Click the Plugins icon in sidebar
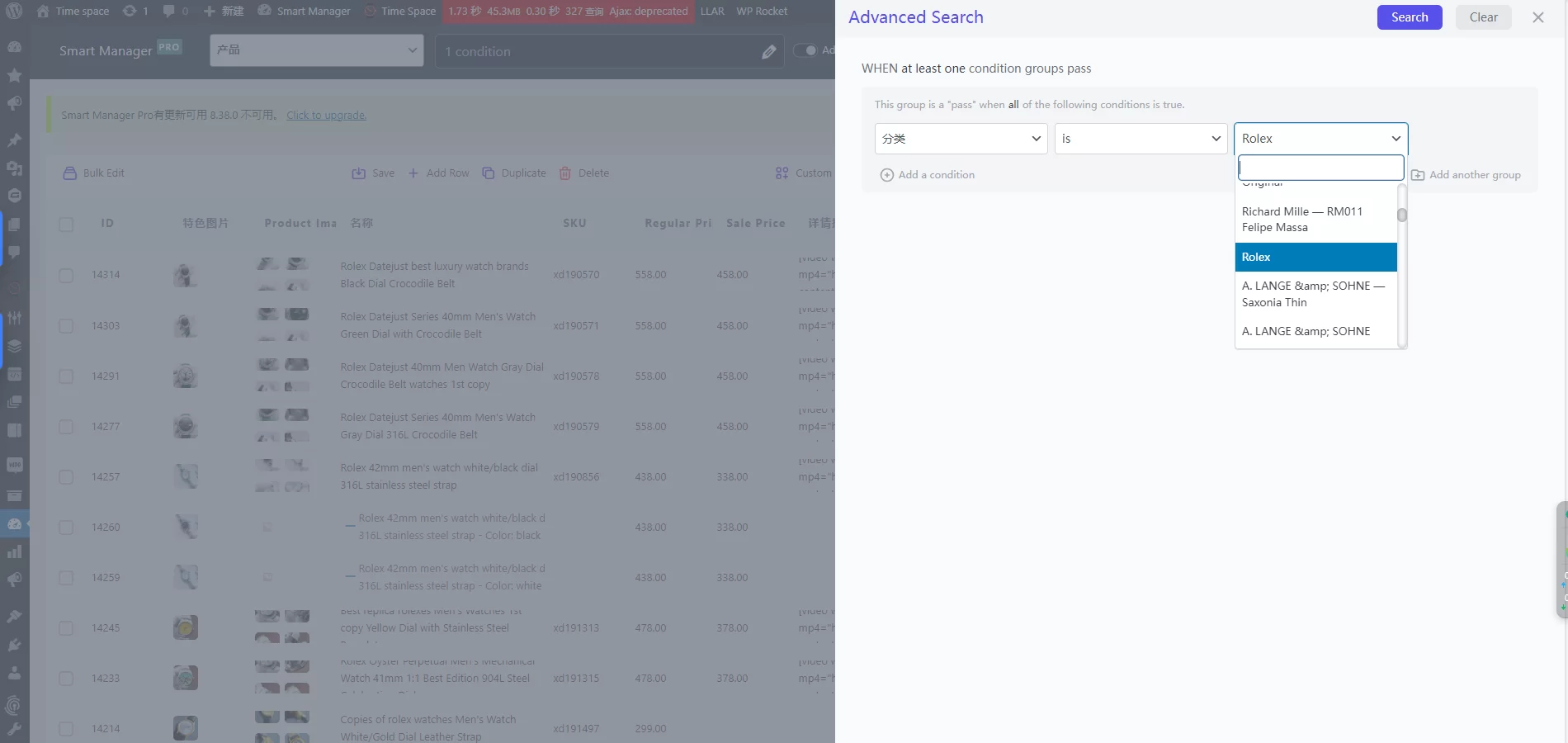The height and width of the screenshot is (743, 1568). [x=14, y=645]
